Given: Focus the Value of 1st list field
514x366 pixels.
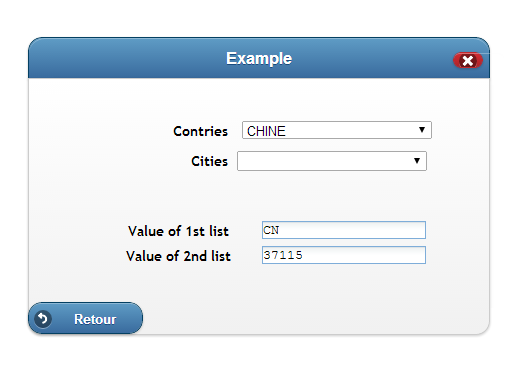Looking at the screenshot, I should coord(344,230).
